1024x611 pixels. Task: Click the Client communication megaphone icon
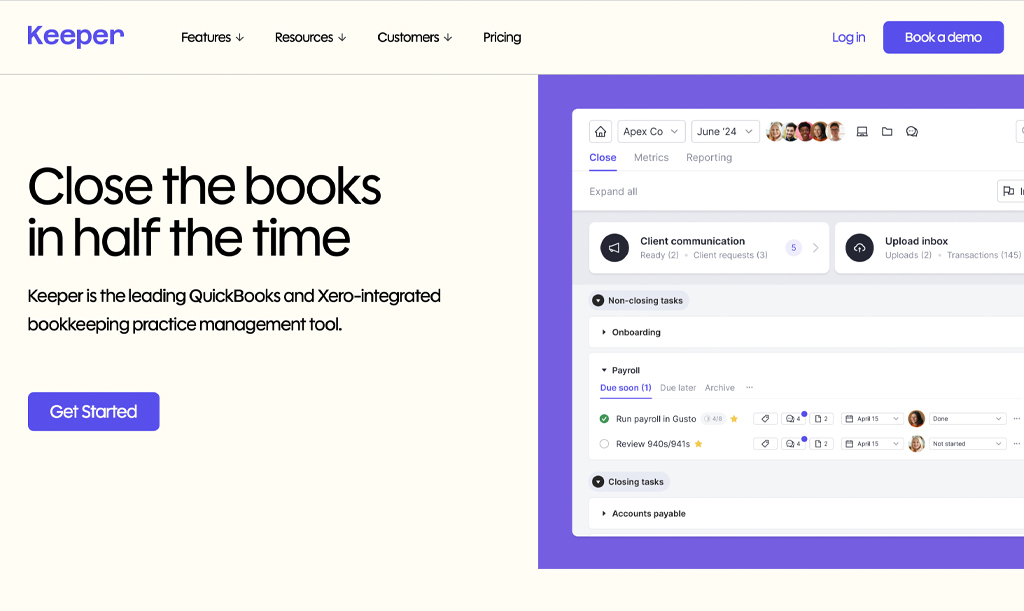click(x=615, y=248)
